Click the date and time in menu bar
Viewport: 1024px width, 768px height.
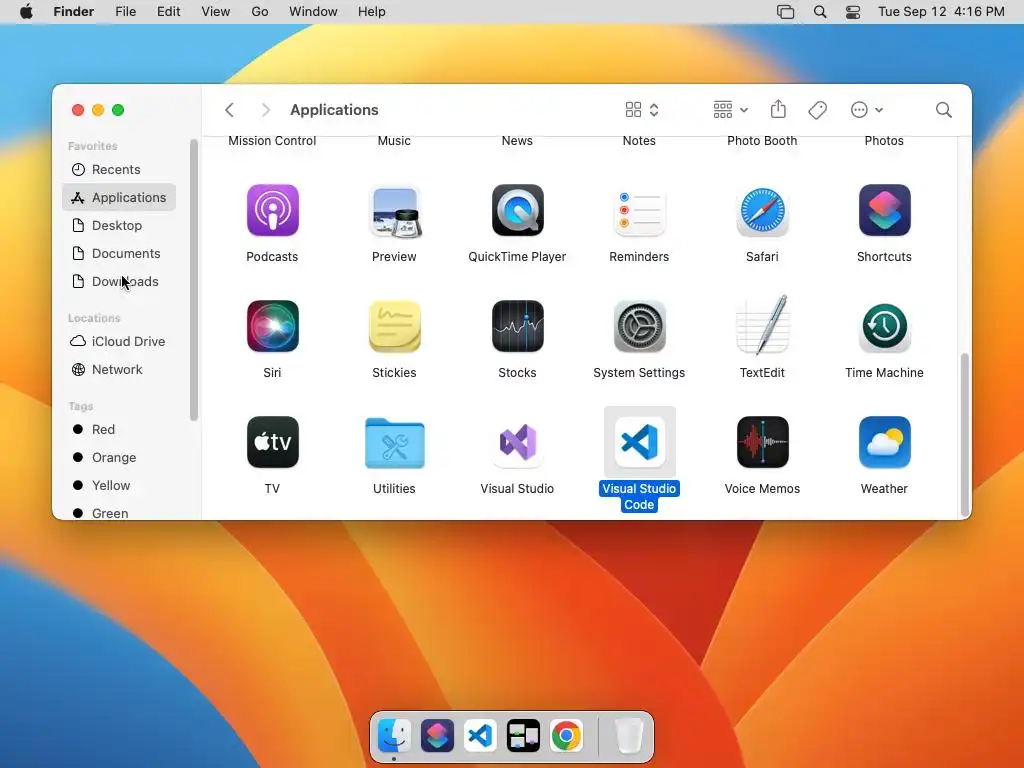pos(941,12)
